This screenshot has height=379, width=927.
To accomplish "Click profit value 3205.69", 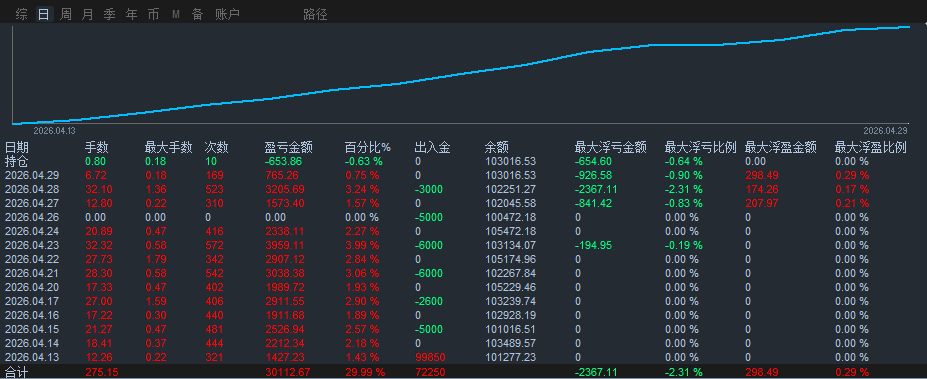I will point(285,189).
